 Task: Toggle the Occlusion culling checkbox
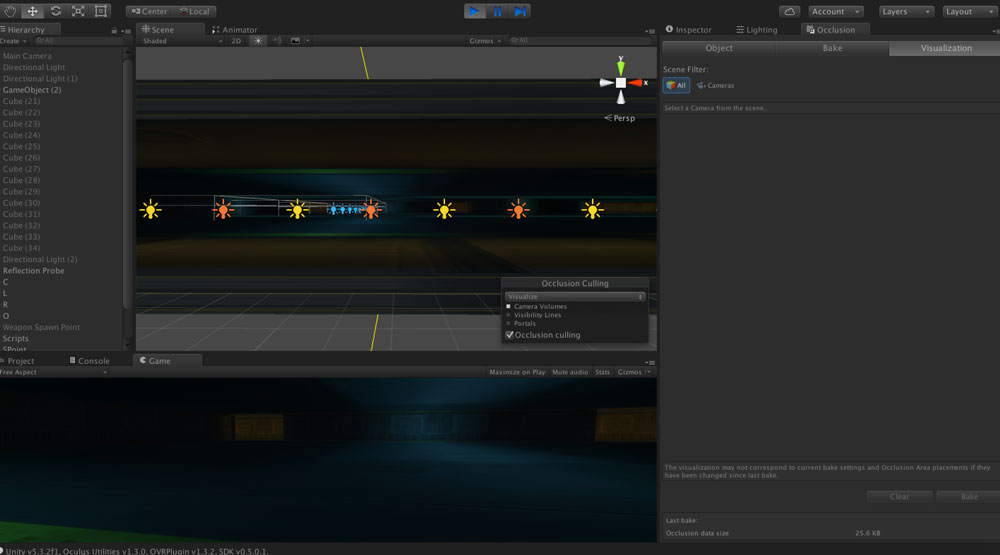click(510, 335)
